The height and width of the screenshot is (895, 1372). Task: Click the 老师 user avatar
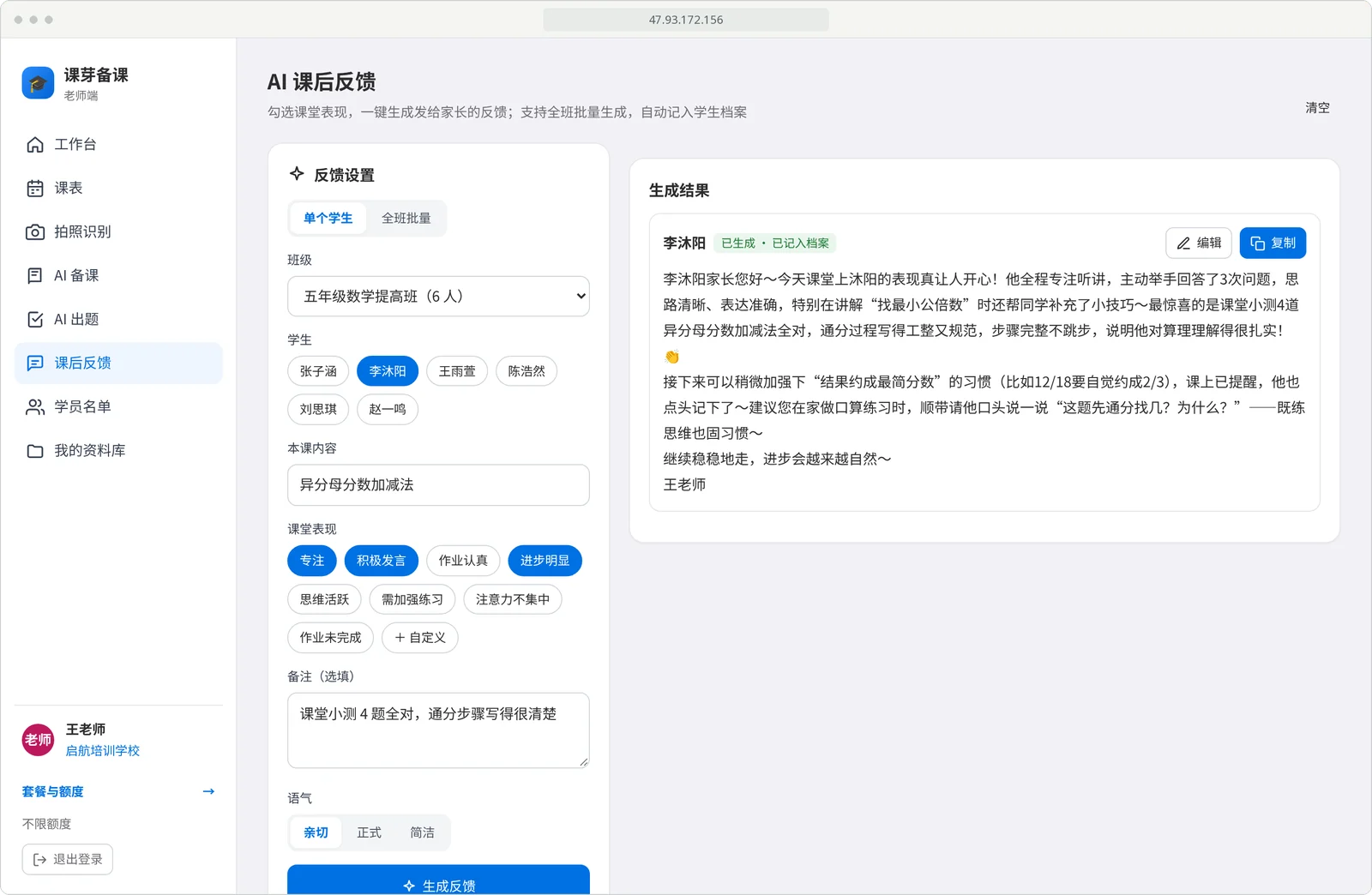(38, 740)
